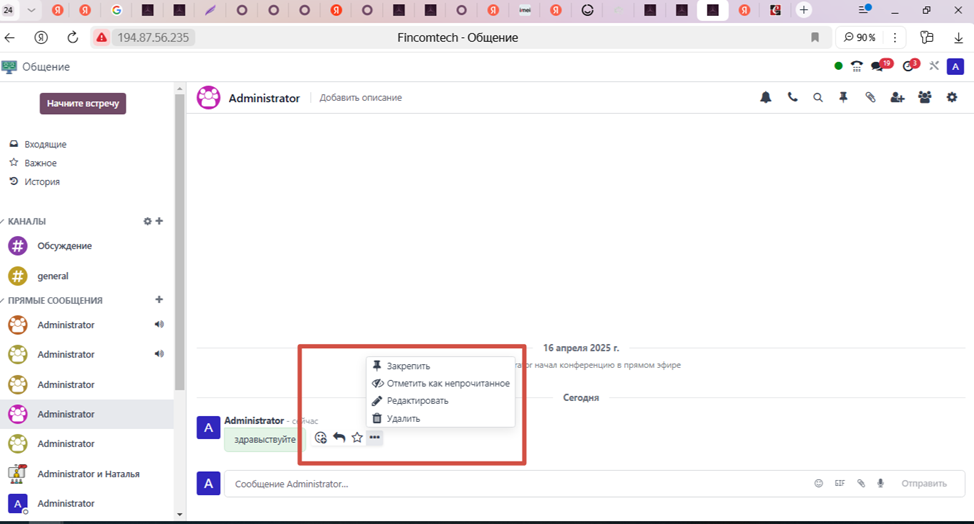The width and height of the screenshot is (974, 524).
Task: Toggle notification bell in the chat header
Action: point(766,98)
